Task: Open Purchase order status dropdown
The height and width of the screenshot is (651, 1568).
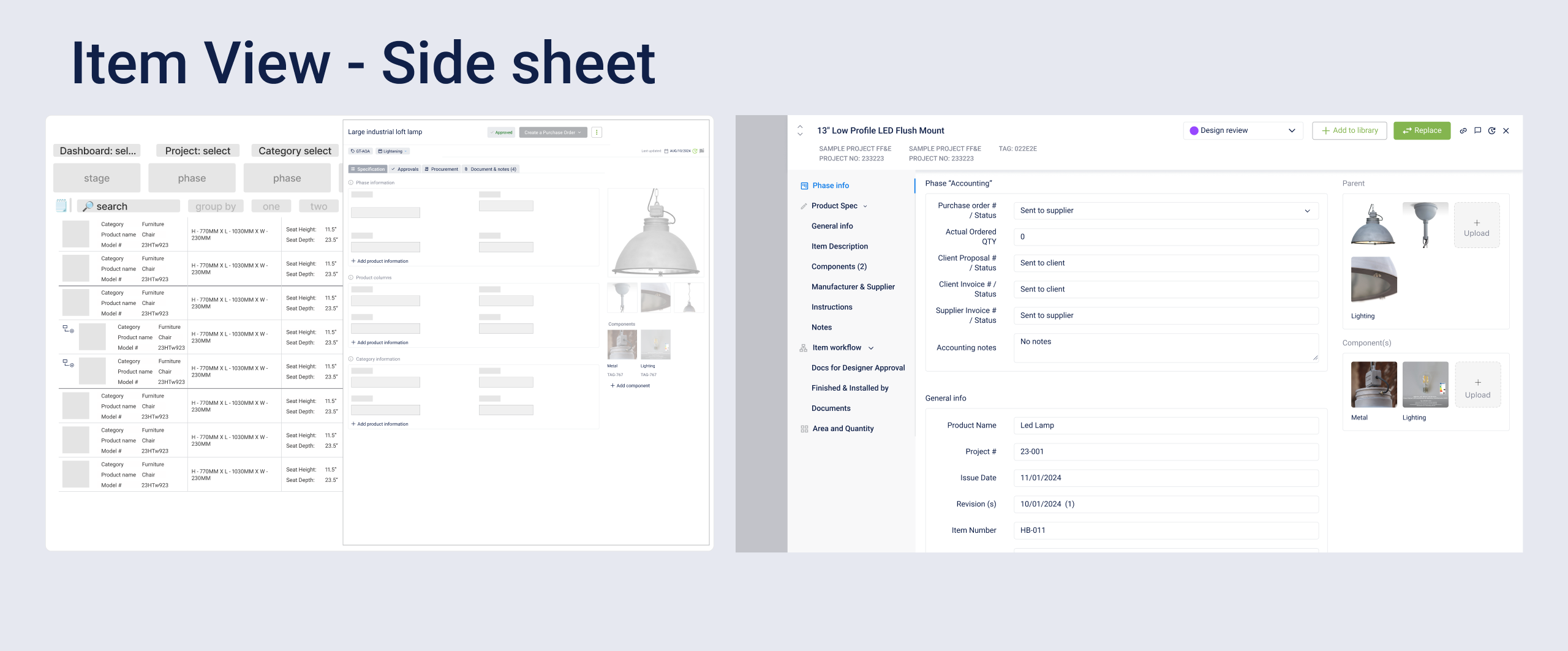Action: (1166, 211)
